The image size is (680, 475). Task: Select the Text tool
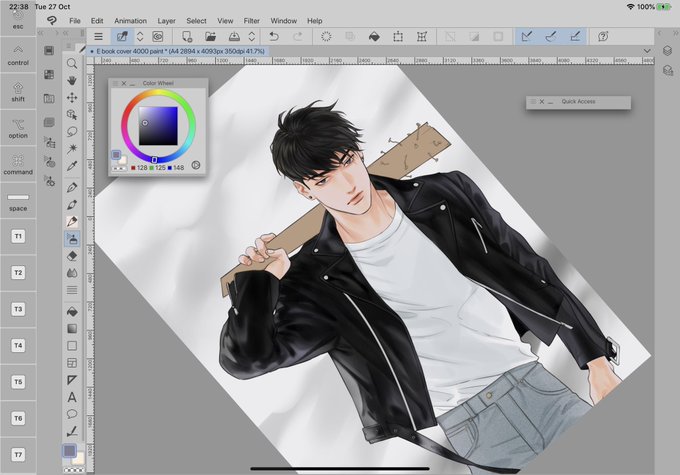[72, 397]
